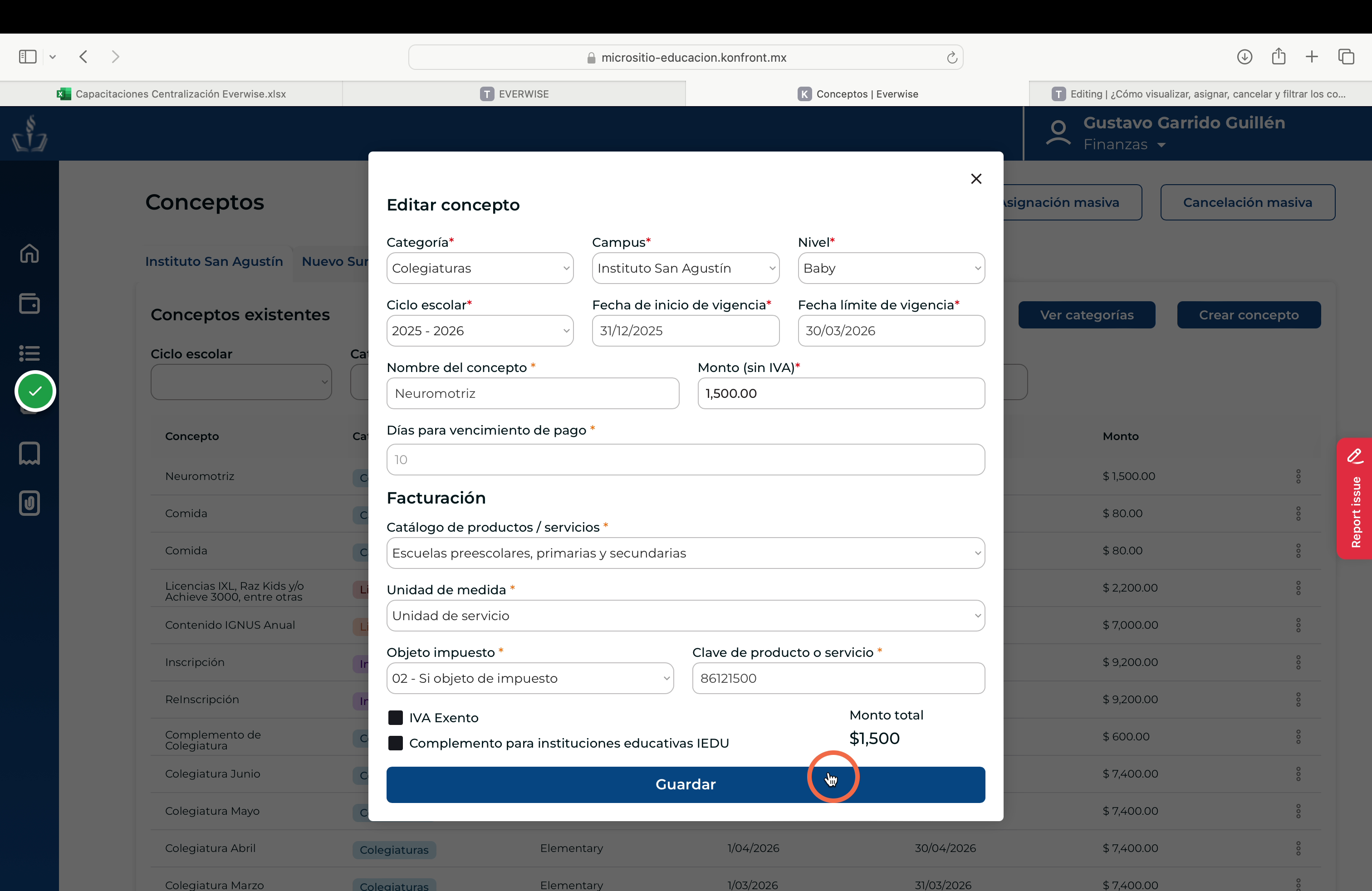Image resolution: width=1372 pixels, height=891 pixels.
Task: Reload the page in address bar
Action: click(x=952, y=57)
